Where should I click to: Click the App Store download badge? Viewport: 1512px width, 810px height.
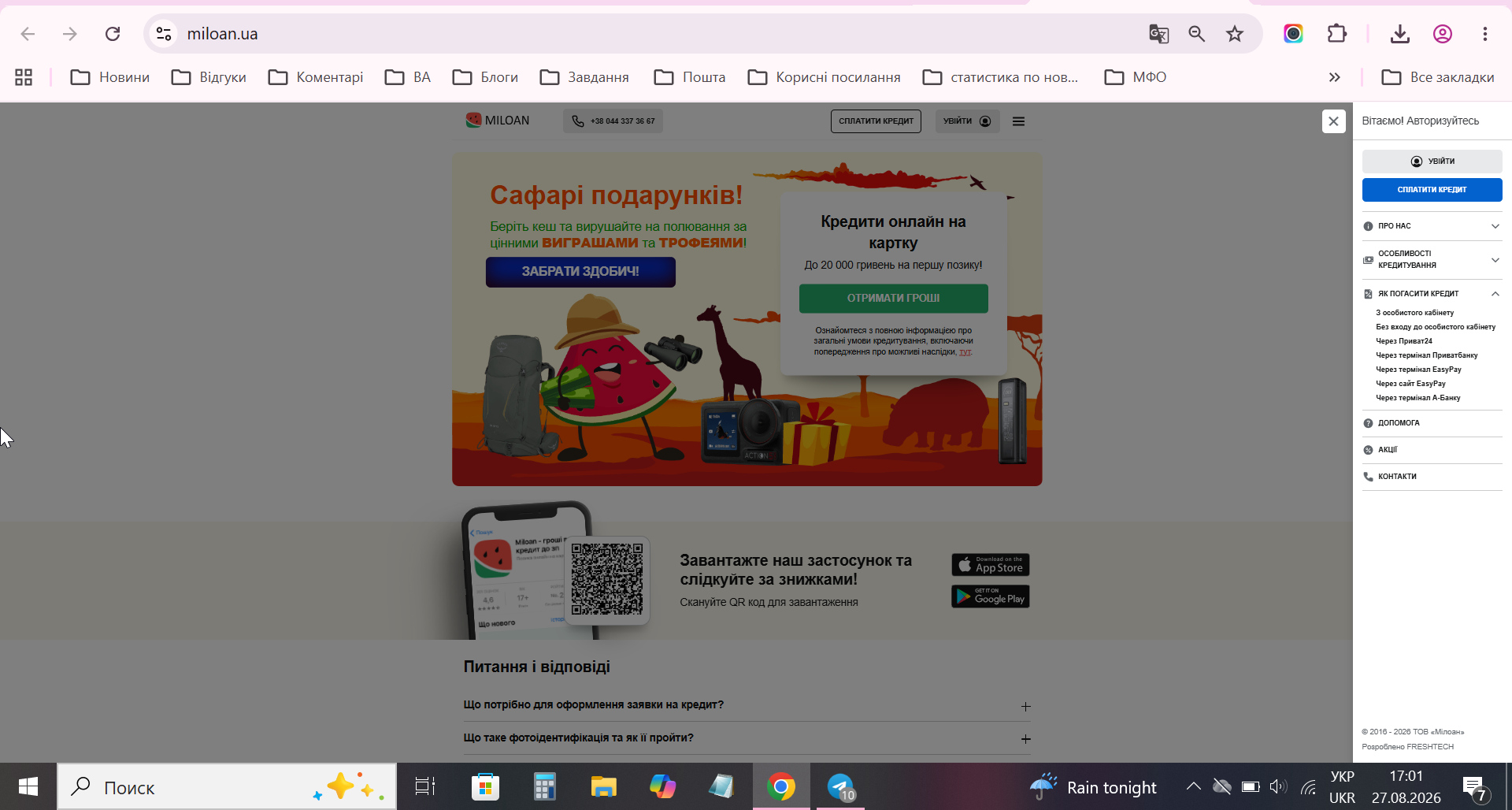(990, 565)
